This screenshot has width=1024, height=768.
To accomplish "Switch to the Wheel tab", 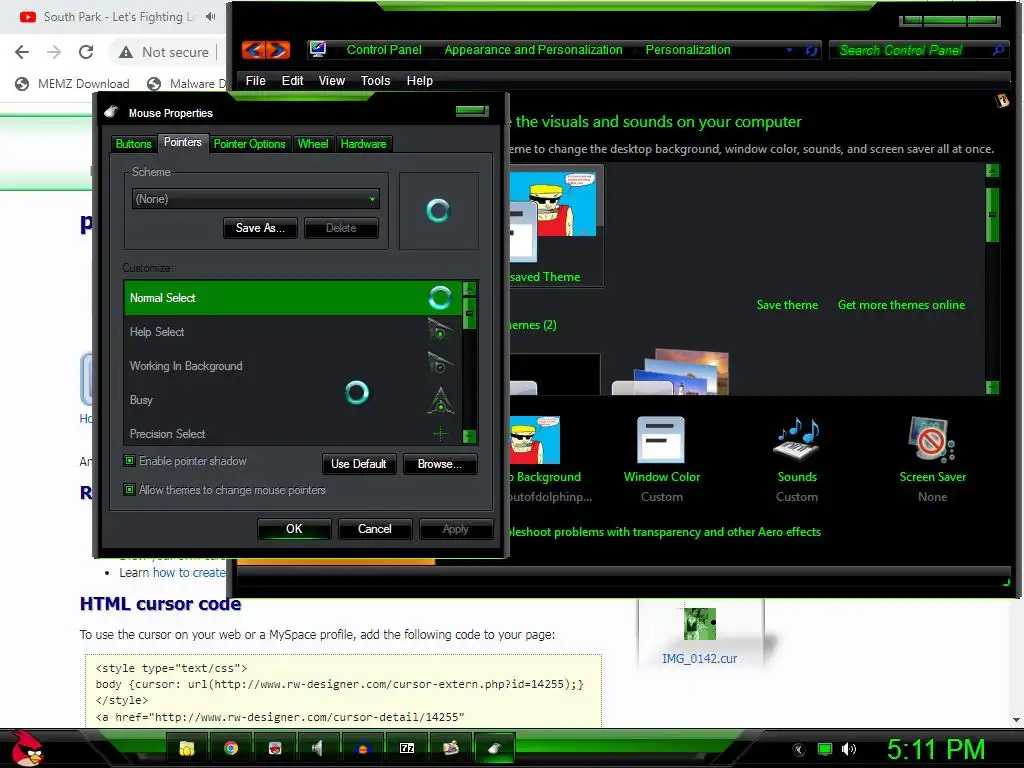I will (x=313, y=144).
